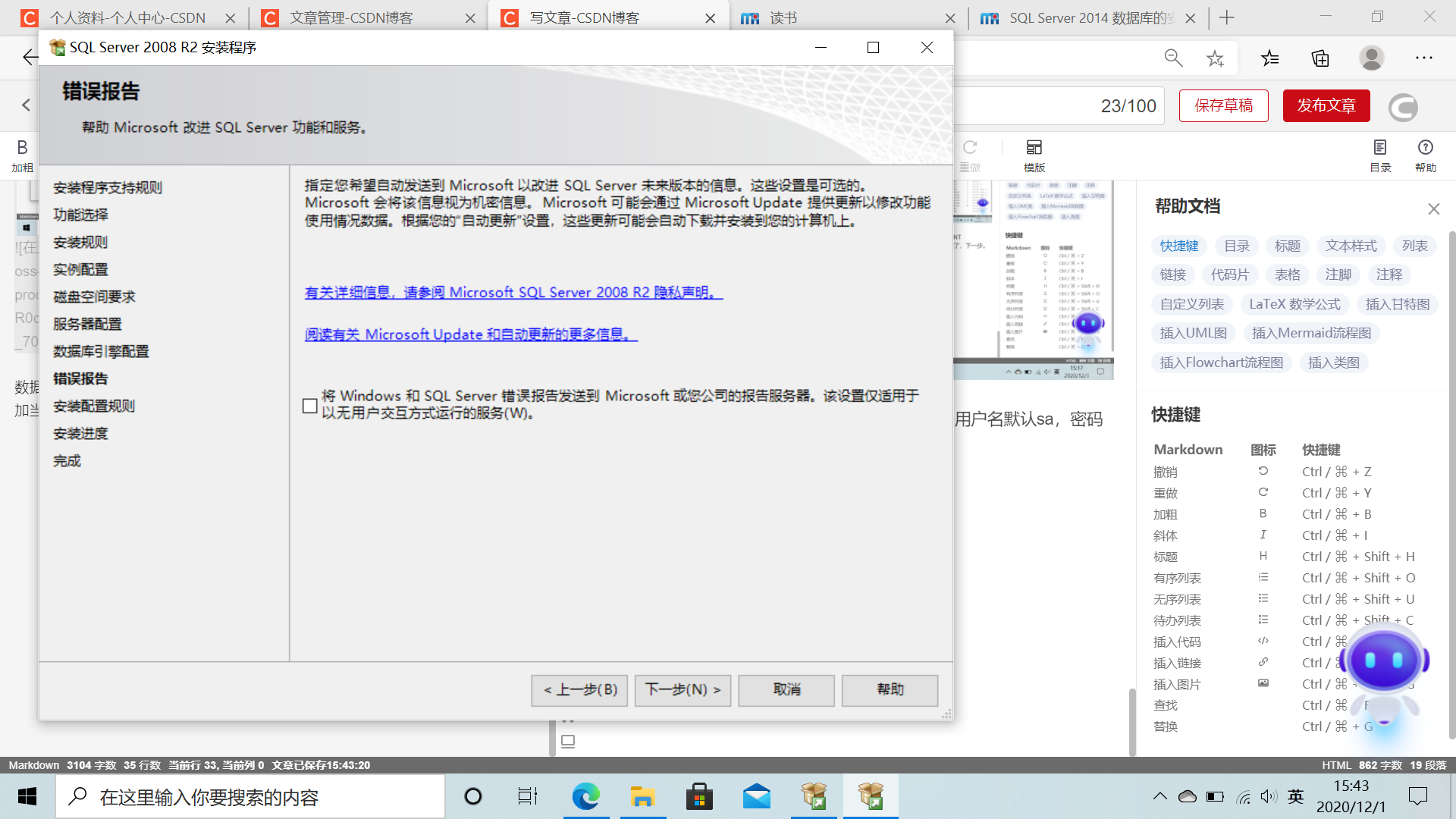Image resolution: width=1456 pixels, height=819 pixels.
Task: Click the browser zoom magnifier icon
Action: click(x=1173, y=58)
